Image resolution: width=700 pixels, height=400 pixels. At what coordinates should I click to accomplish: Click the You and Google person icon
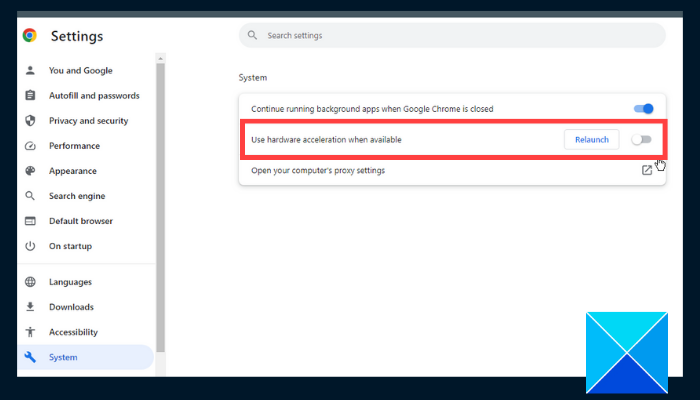coord(30,71)
